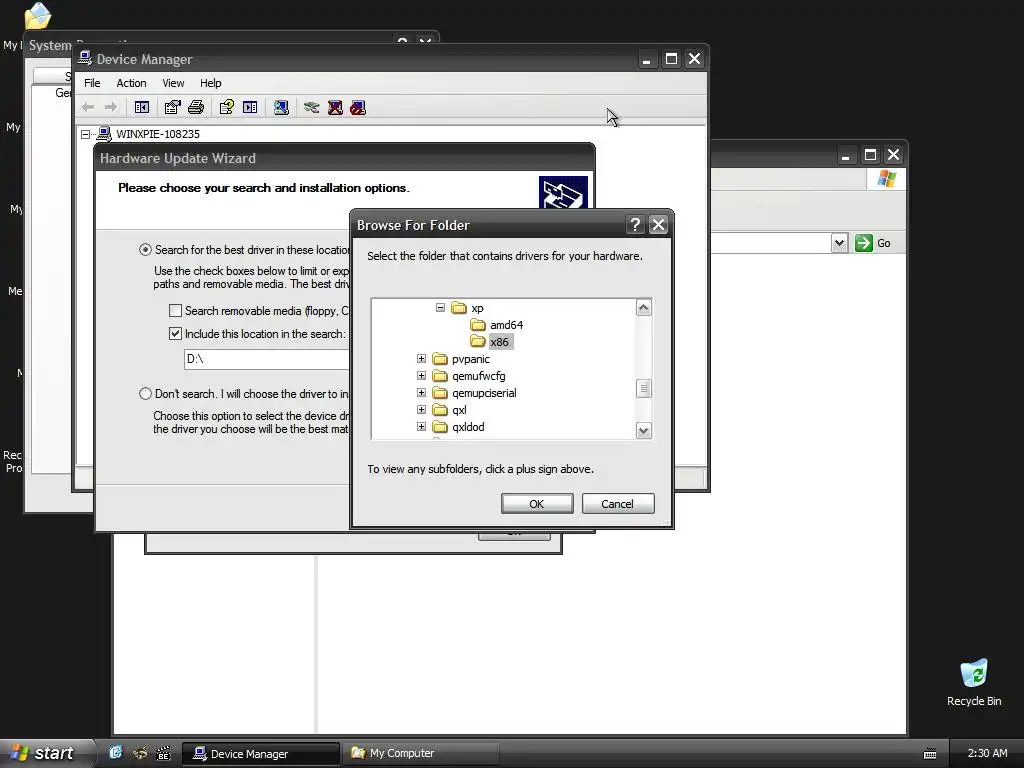Click Cancel in Browse For Folder dialog
This screenshot has width=1024, height=768.
(618, 504)
